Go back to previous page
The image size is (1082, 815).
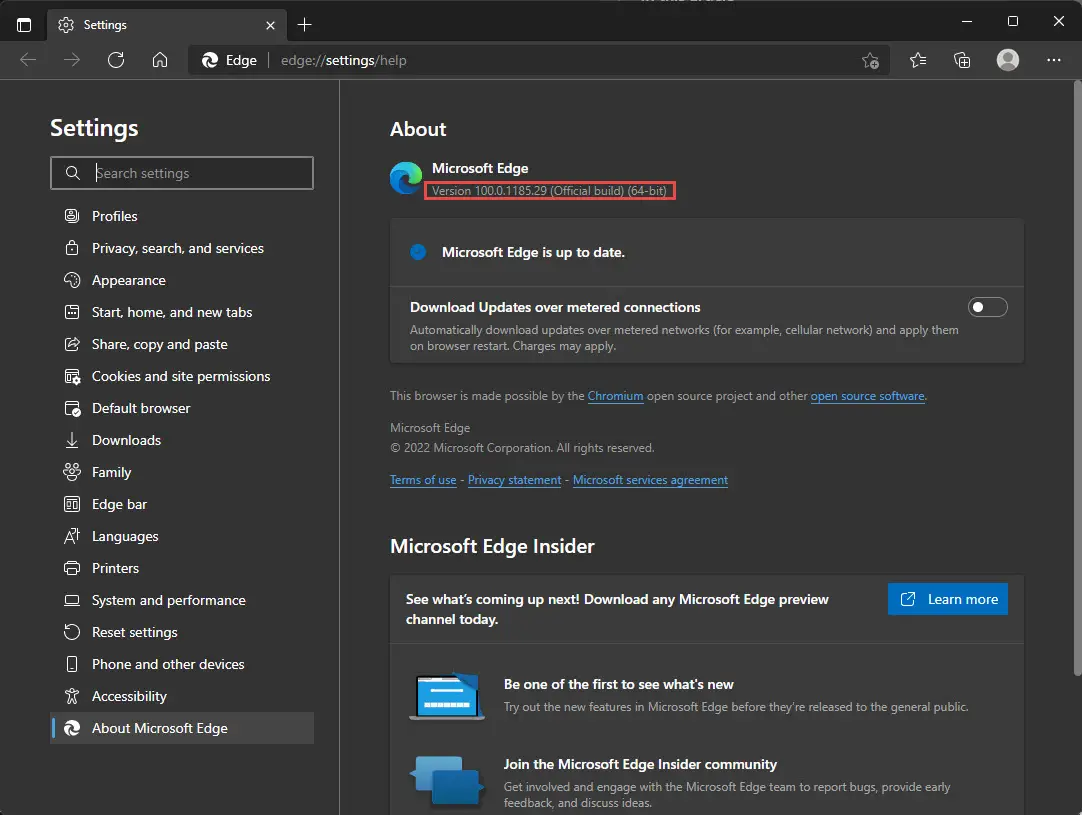28,60
